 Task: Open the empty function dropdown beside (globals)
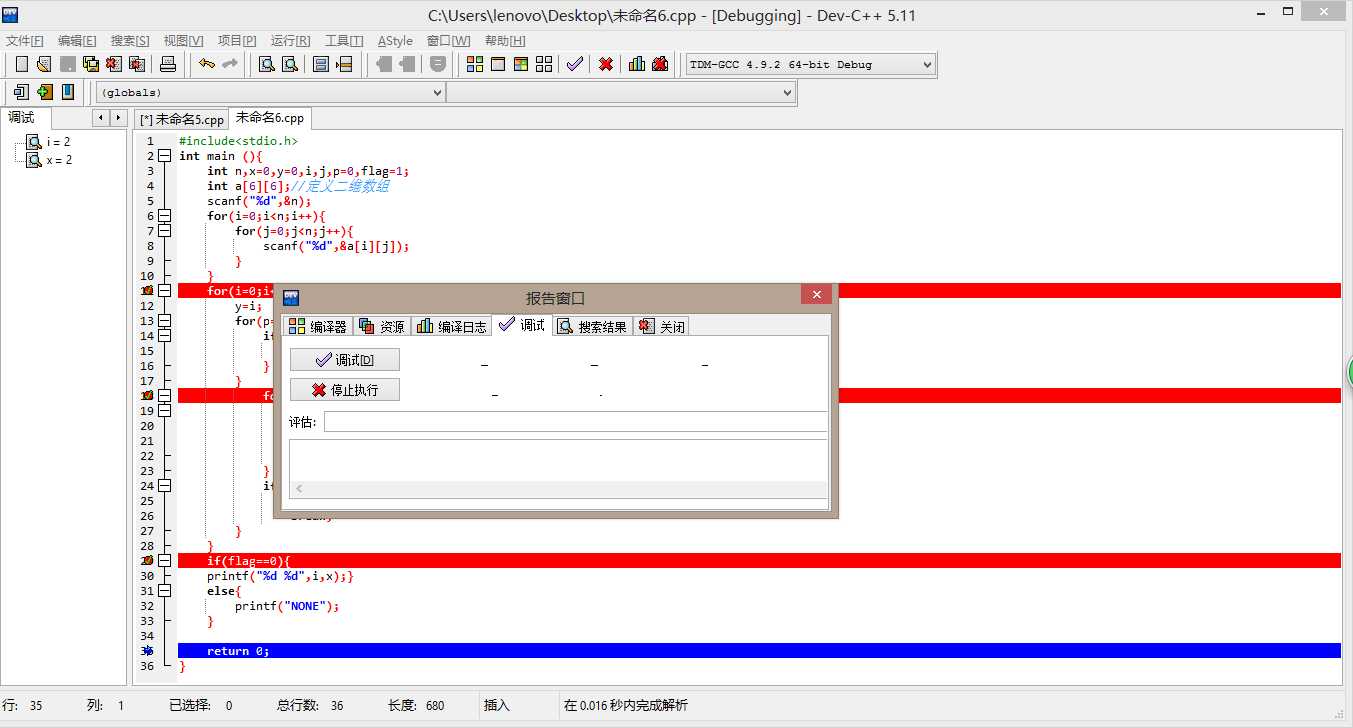[x=620, y=92]
